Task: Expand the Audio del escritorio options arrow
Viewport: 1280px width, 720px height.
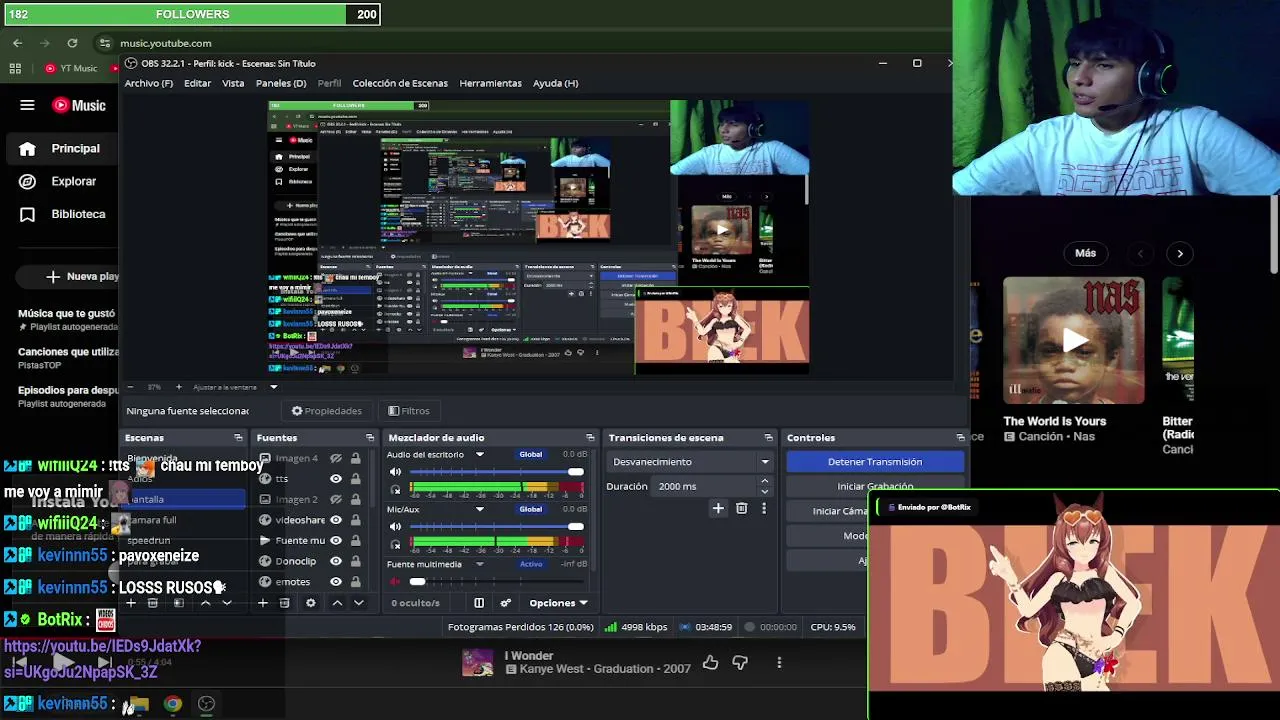Action: [x=479, y=455]
